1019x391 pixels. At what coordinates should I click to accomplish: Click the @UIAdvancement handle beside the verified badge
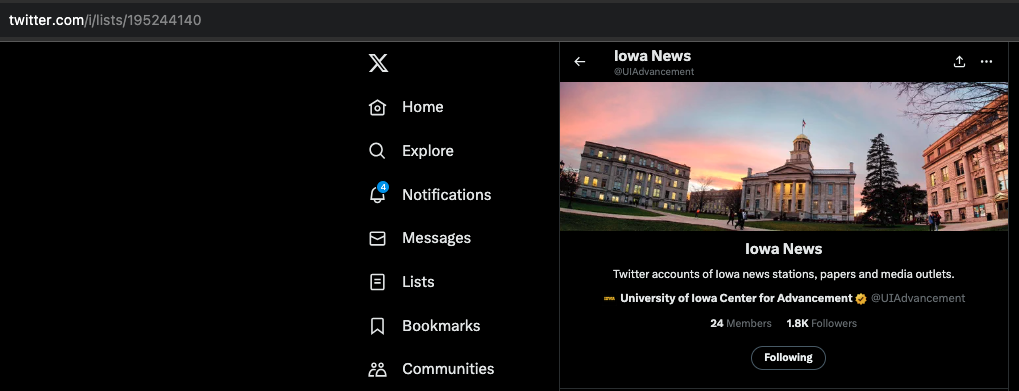(918, 298)
